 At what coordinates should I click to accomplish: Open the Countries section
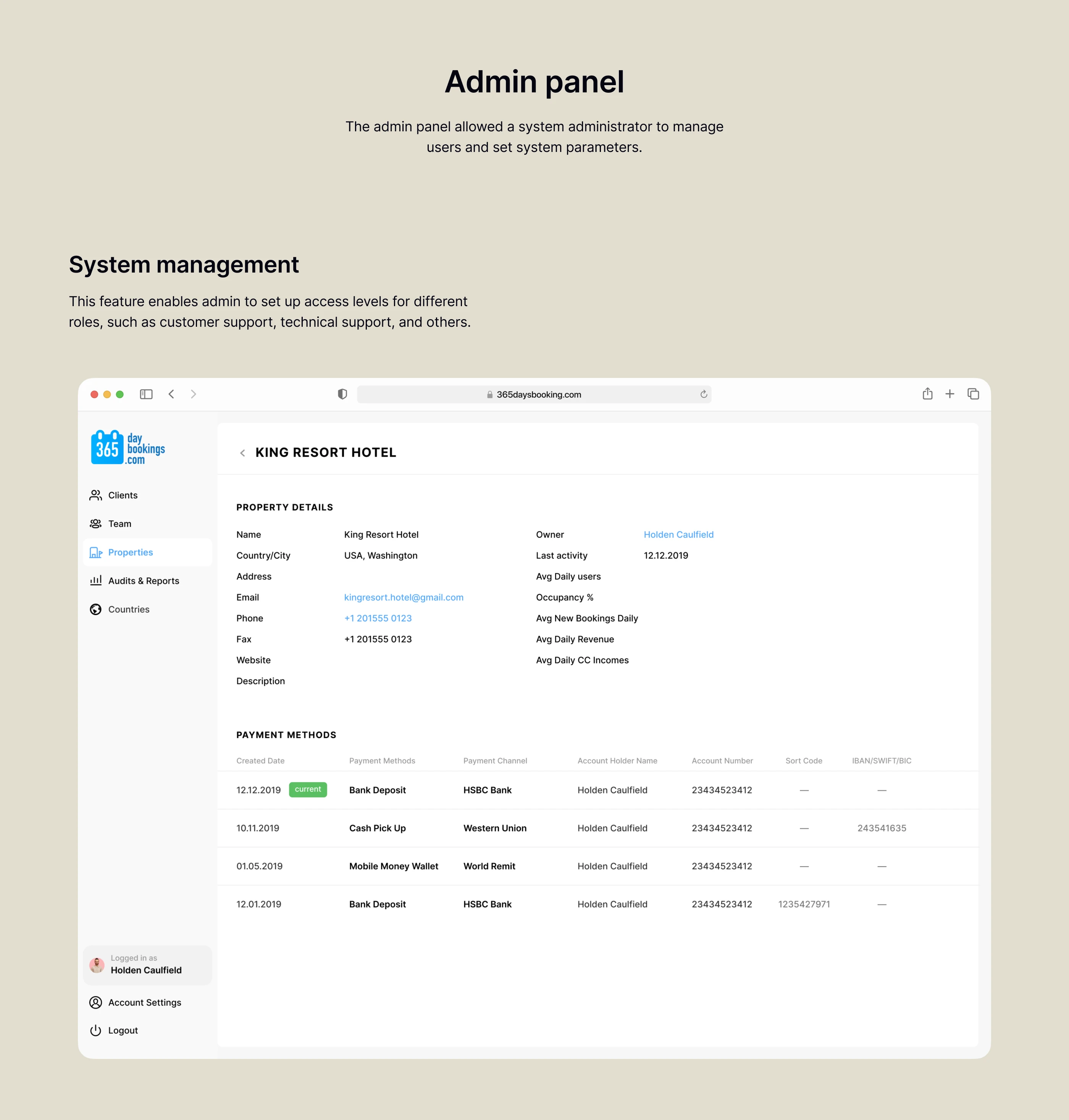(129, 609)
